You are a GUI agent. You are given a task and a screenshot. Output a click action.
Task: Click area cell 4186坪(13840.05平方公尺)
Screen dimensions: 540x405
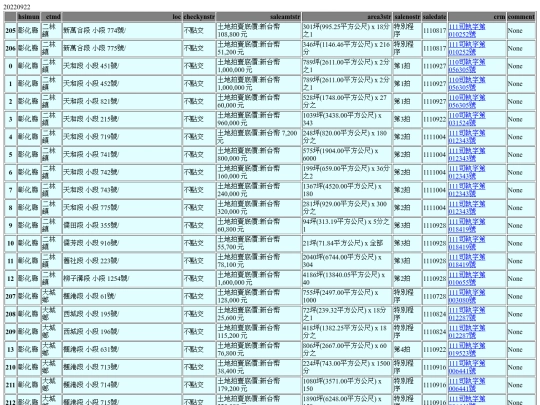pyautogui.click(x=347, y=279)
